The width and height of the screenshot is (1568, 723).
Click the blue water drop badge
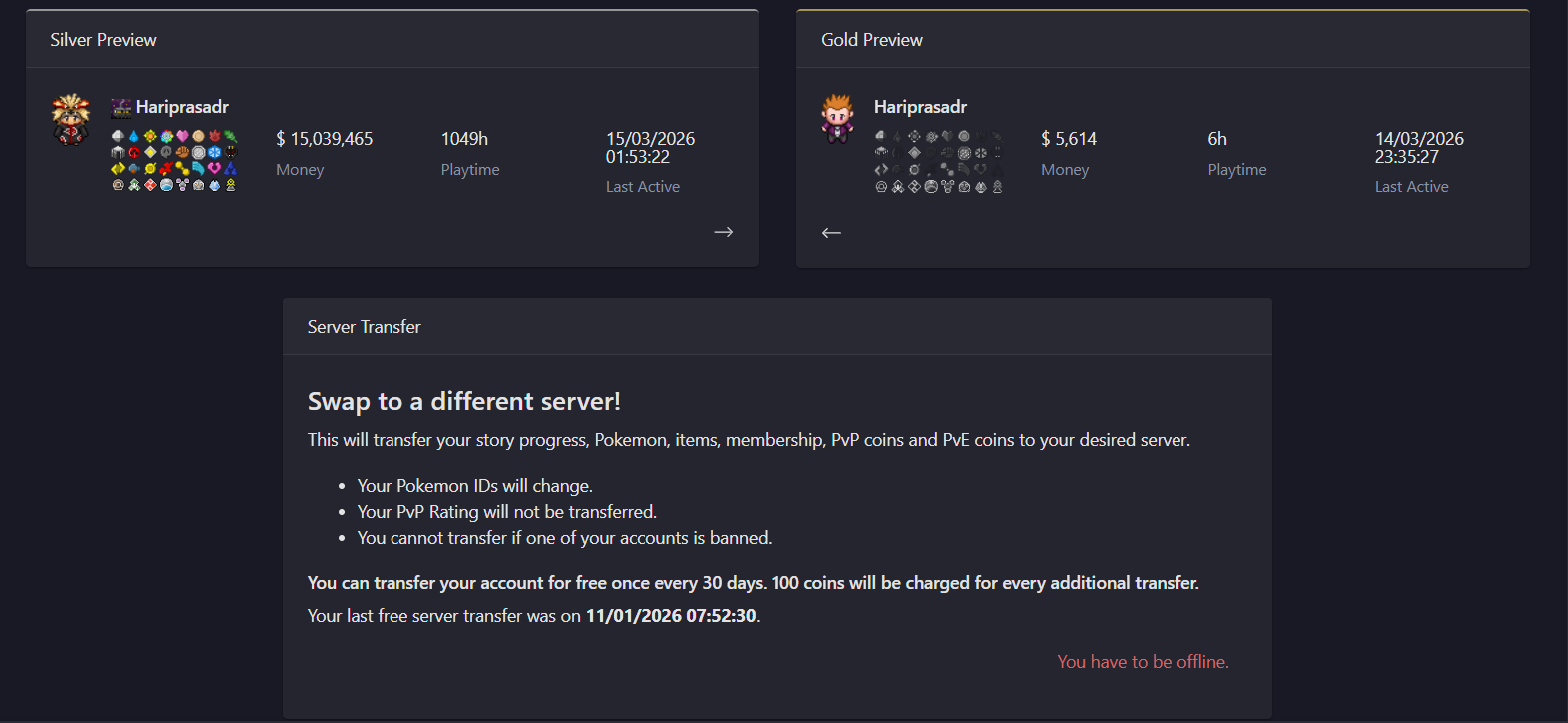134,136
